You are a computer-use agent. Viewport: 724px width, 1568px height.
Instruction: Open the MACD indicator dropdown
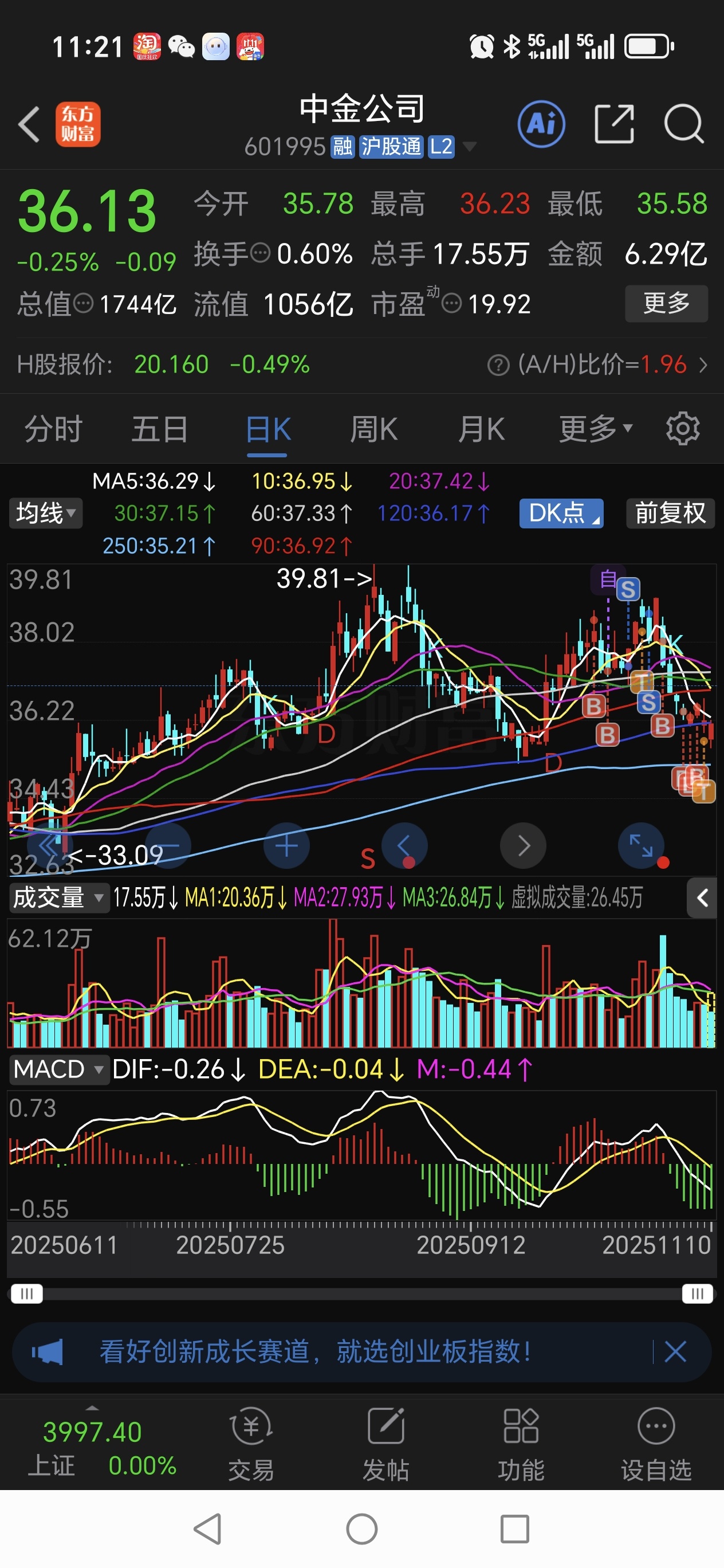tap(59, 1069)
